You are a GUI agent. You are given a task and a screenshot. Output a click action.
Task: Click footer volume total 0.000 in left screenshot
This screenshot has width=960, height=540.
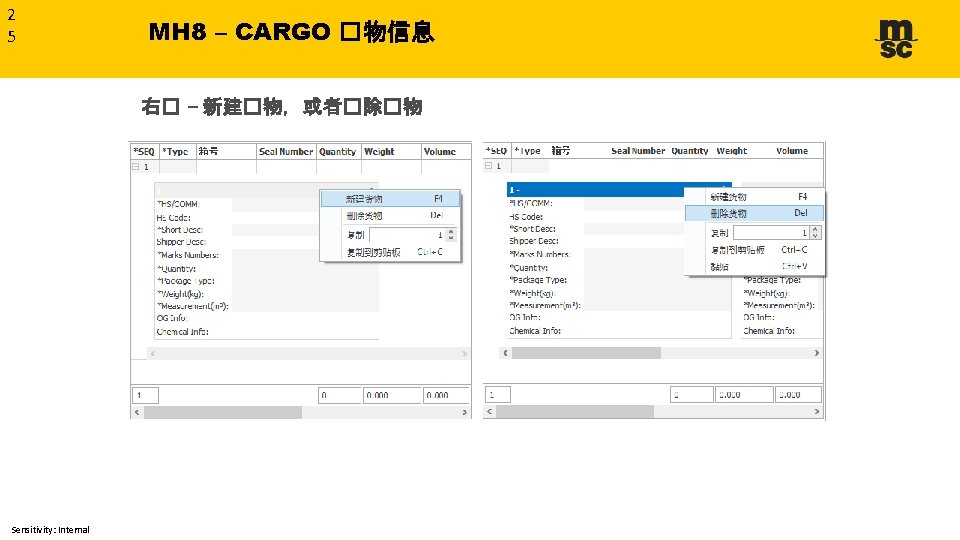[446, 396]
